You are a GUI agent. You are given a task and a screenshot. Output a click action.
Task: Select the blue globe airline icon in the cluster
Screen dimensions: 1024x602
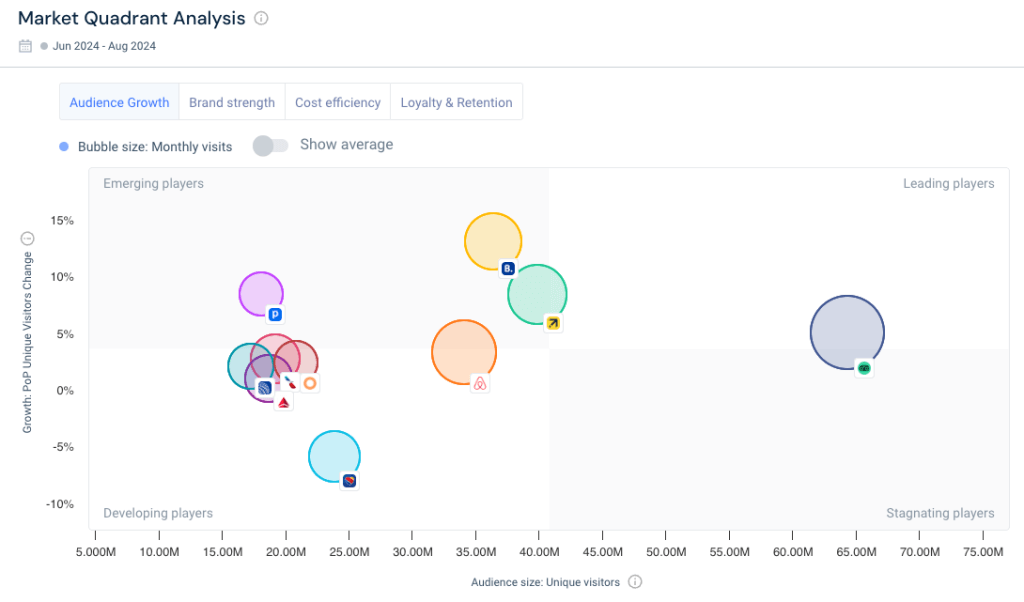pyautogui.click(x=264, y=385)
